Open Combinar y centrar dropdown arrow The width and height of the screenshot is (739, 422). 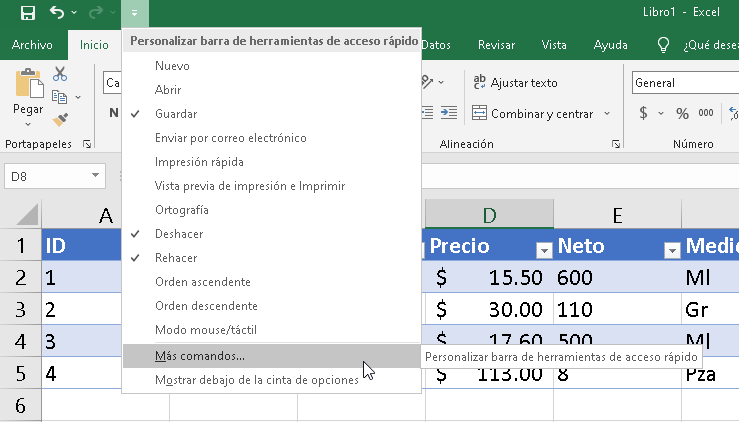pos(607,114)
